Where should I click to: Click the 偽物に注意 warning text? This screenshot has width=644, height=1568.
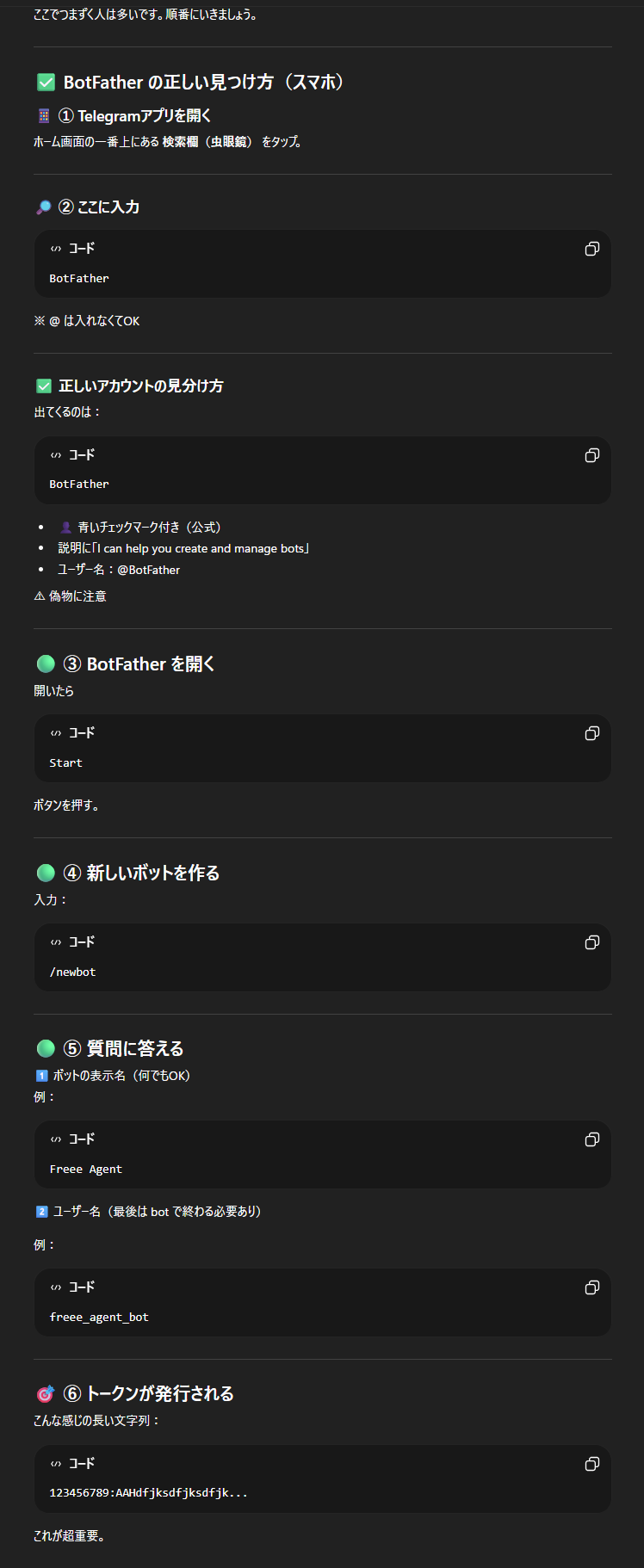click(x=77, y=596)
